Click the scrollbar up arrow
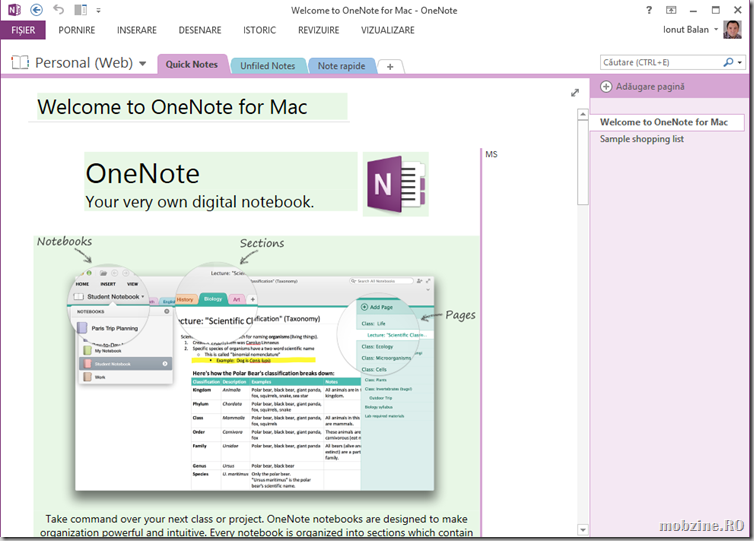Image resolution: width=754 pixels, height=541 pixels. coord(583,114)
